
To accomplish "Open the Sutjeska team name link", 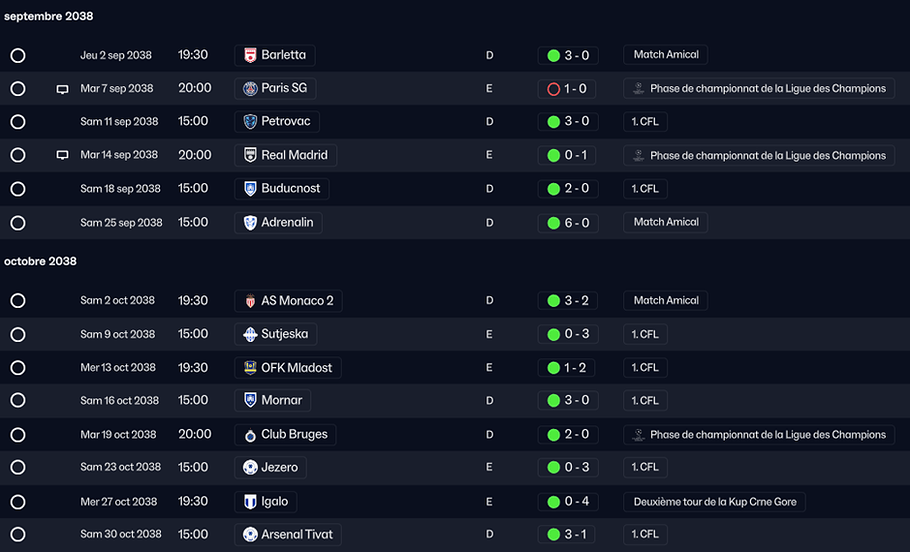I will point(284,334).
